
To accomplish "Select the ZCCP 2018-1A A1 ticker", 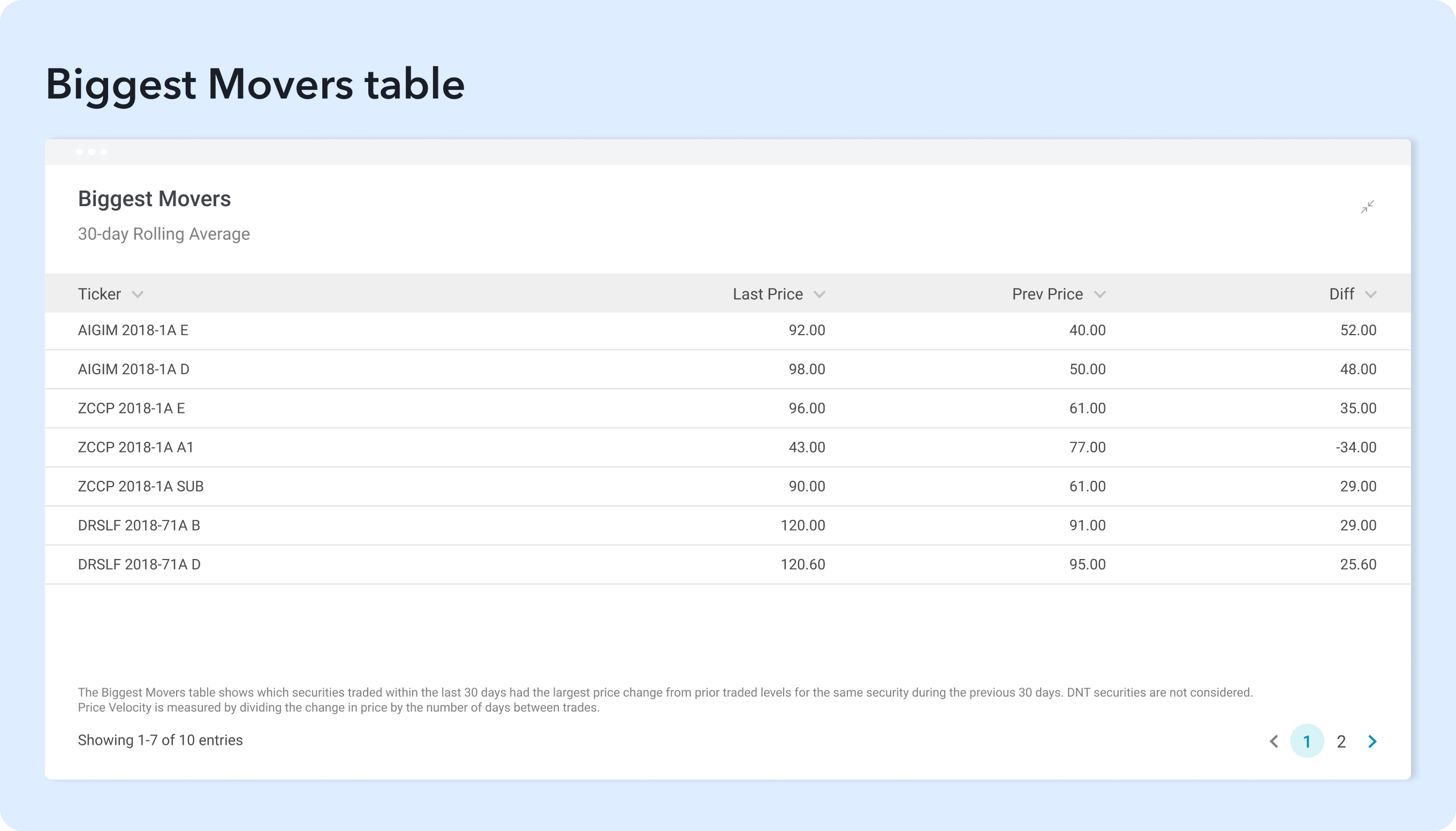I will click(136, 447).
